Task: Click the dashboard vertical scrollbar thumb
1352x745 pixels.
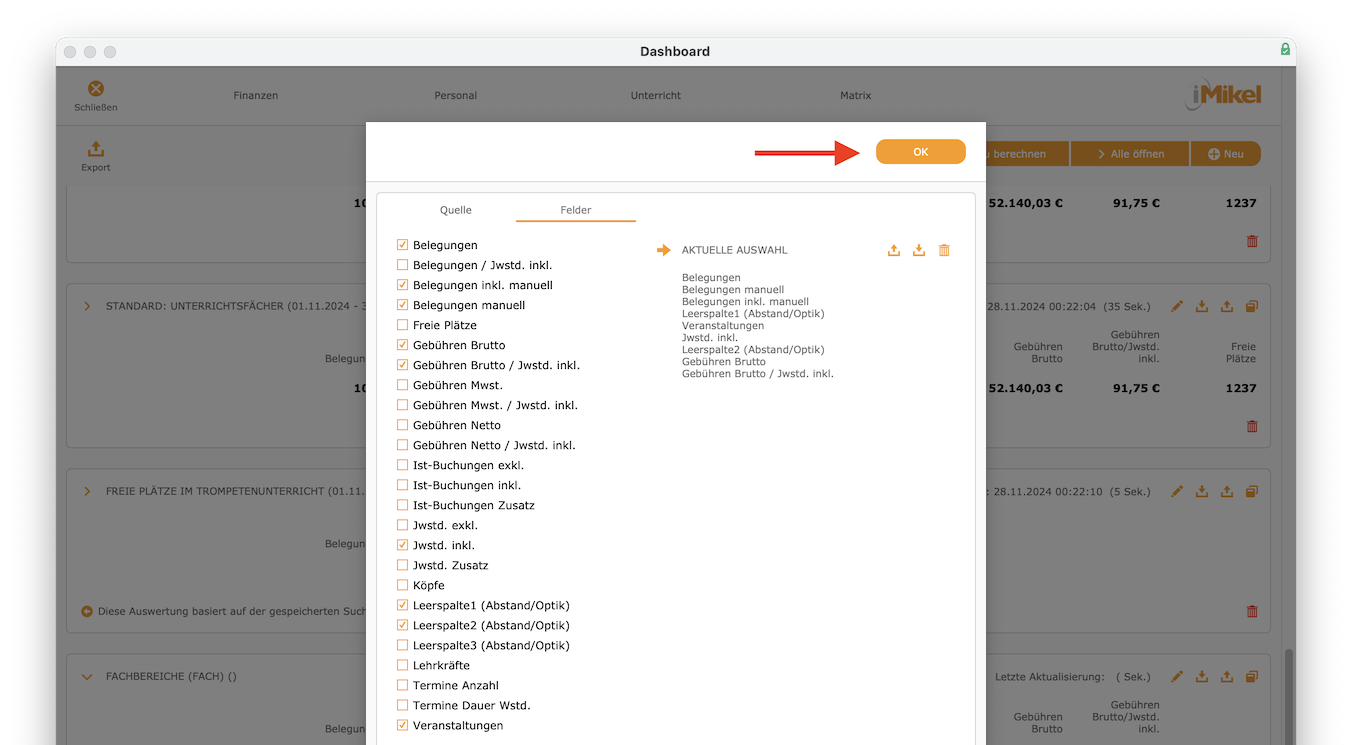Action: (x=1288, y=697)
